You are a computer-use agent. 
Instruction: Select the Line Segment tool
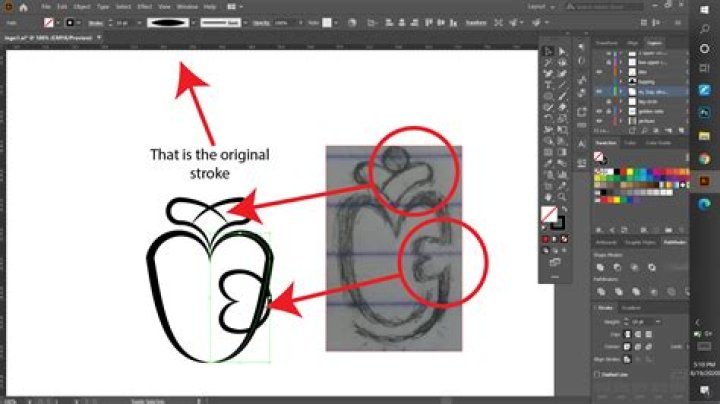562,85
